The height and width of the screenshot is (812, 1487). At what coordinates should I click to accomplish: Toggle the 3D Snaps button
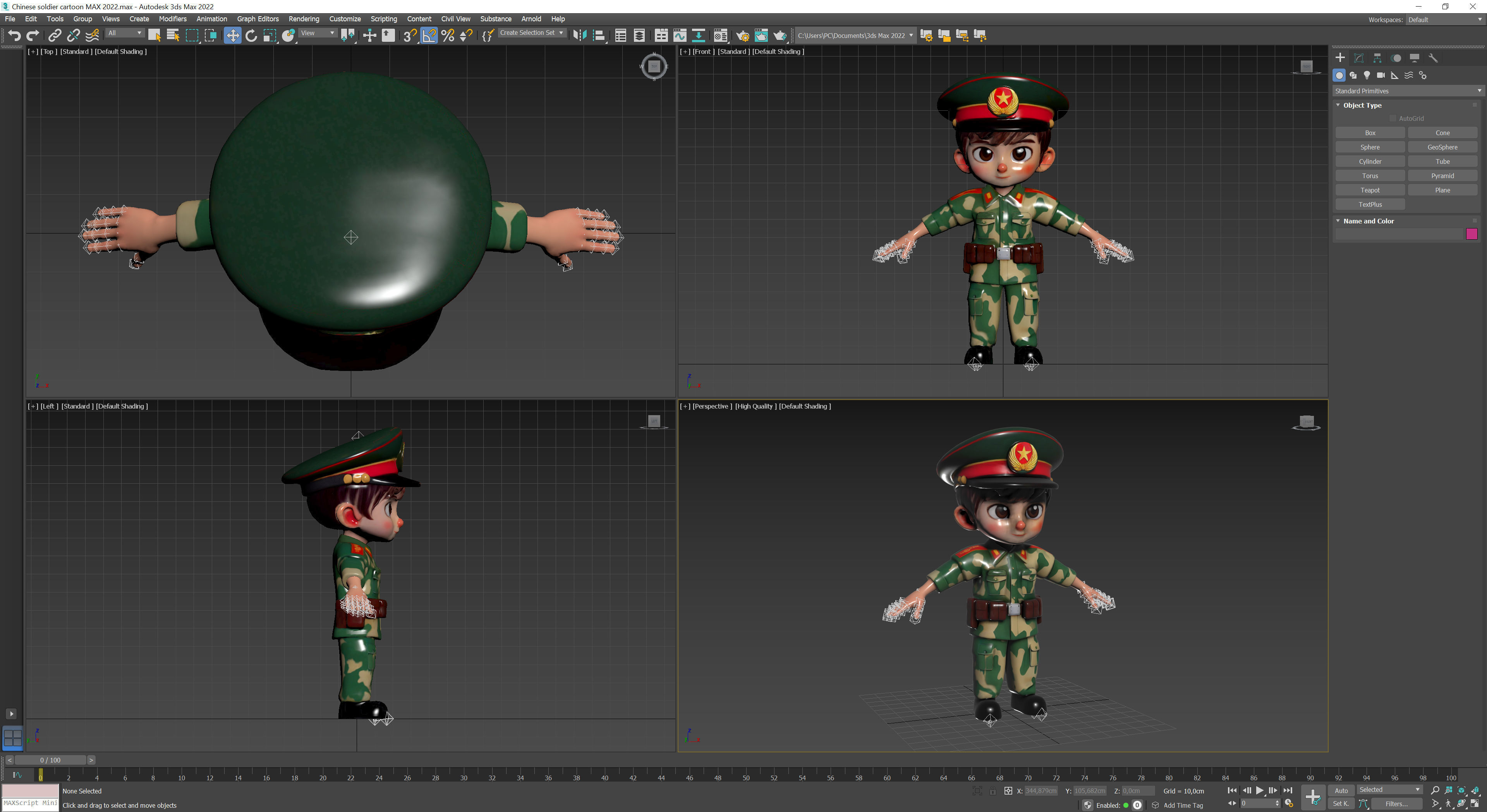coord(410,36)
